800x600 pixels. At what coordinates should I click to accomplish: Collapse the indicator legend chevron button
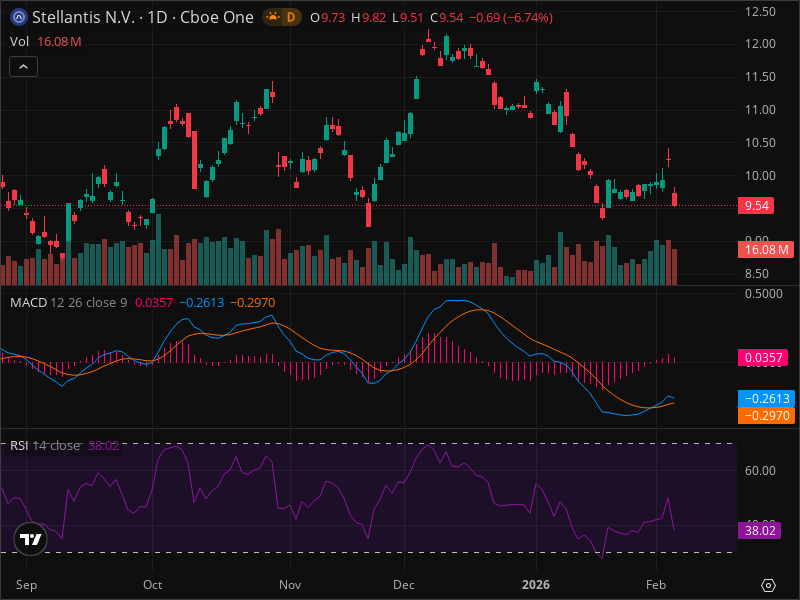click(x=23, y=66)
